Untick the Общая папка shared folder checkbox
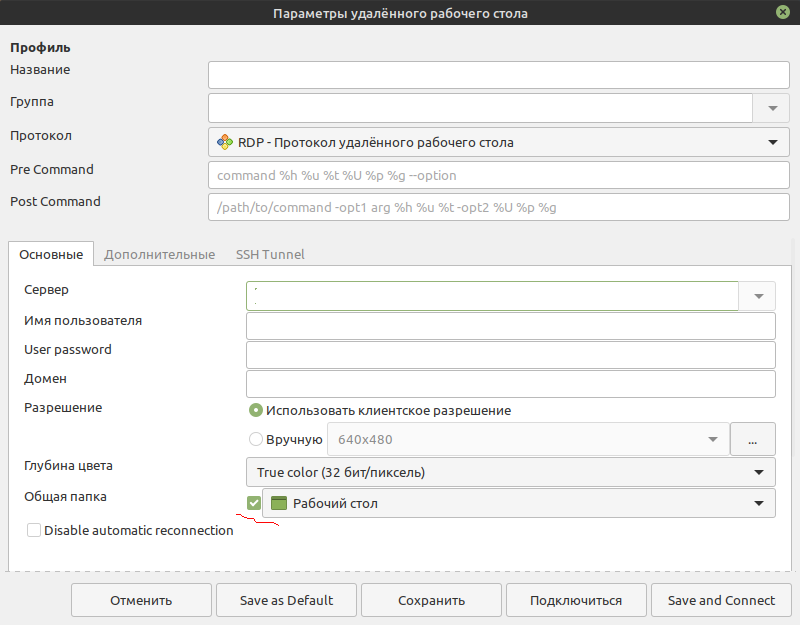The height and width of the screenshot is (625, 800). 254,503
